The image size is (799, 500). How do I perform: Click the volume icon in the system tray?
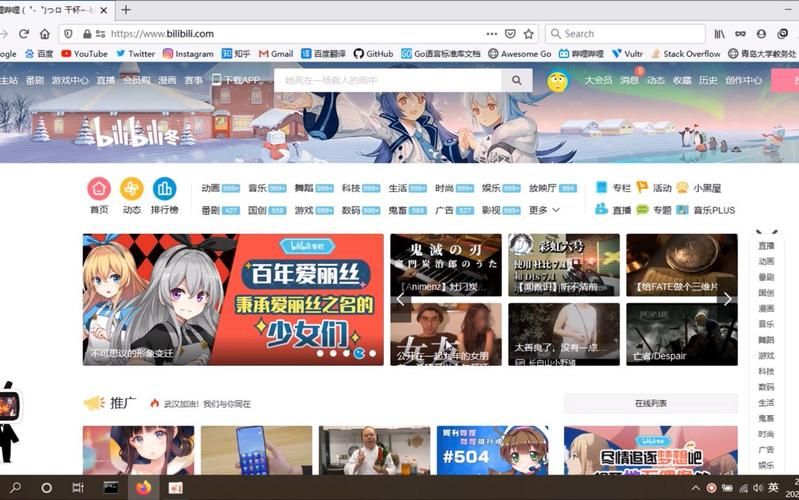coord(758,488)
